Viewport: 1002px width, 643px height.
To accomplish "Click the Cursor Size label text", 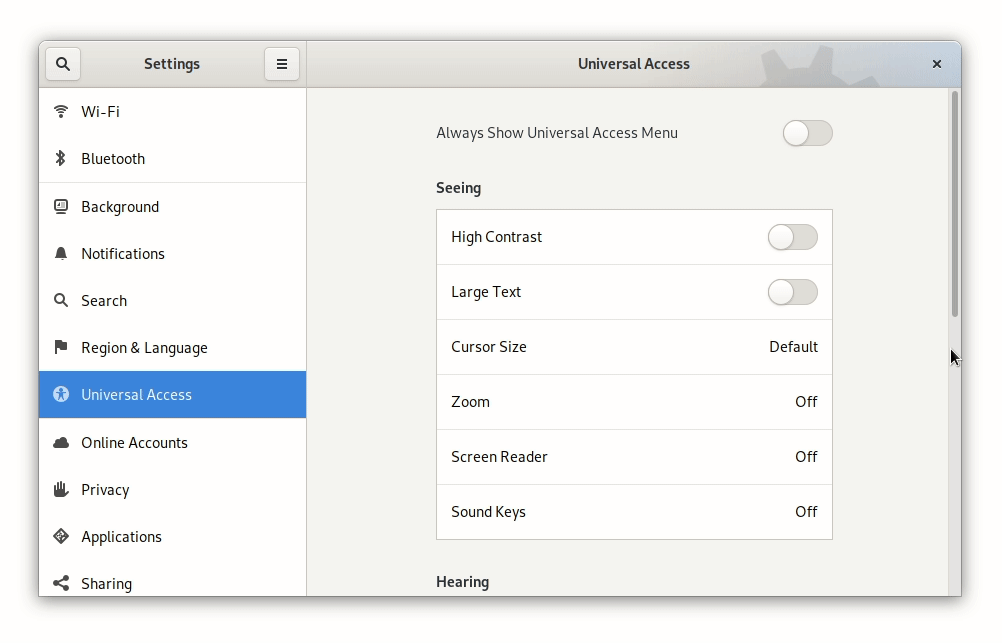I will click(x=489, y=347).
